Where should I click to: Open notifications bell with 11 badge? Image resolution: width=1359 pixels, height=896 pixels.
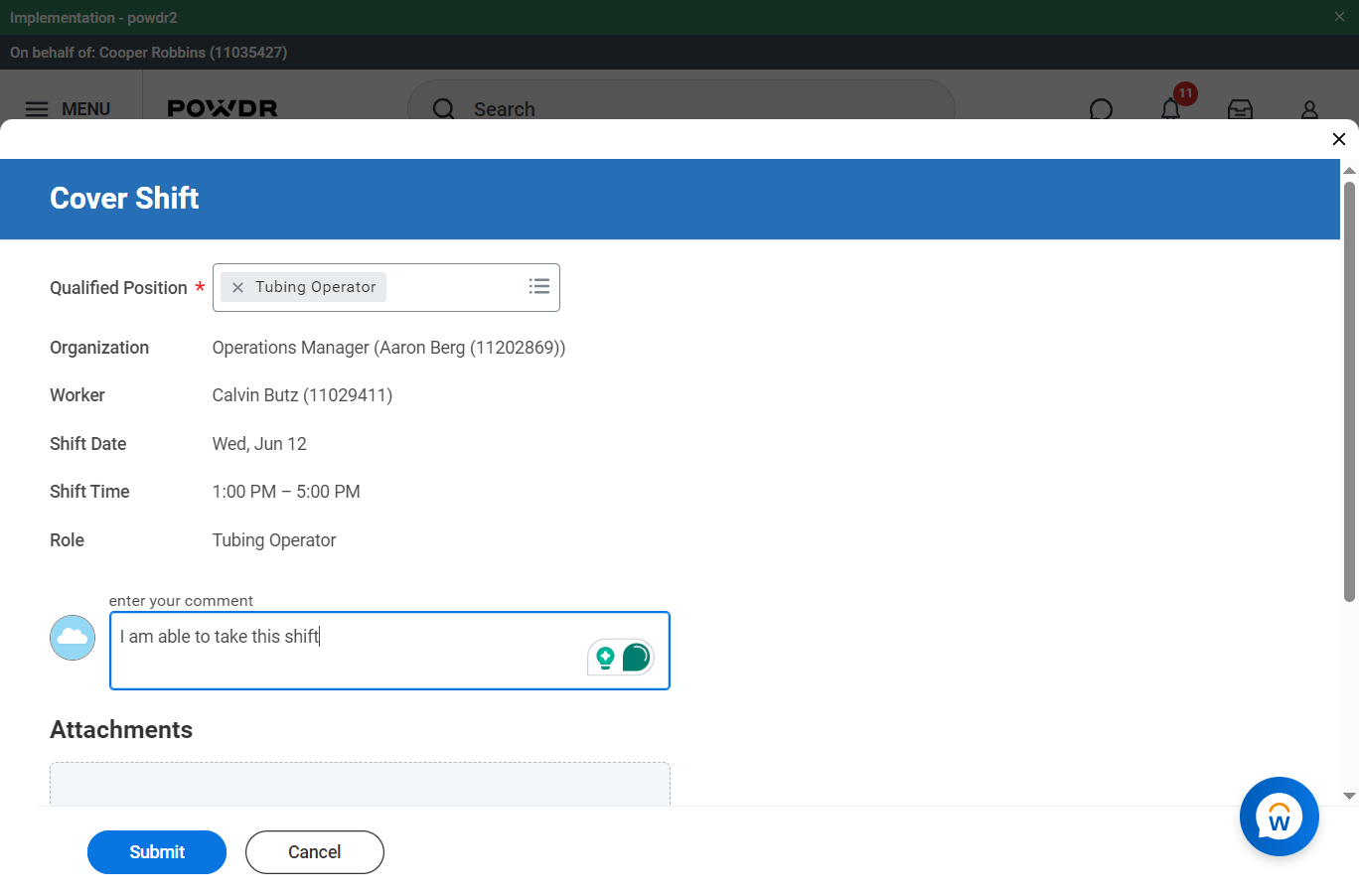pyautogui.click(x=1171, y=108)
